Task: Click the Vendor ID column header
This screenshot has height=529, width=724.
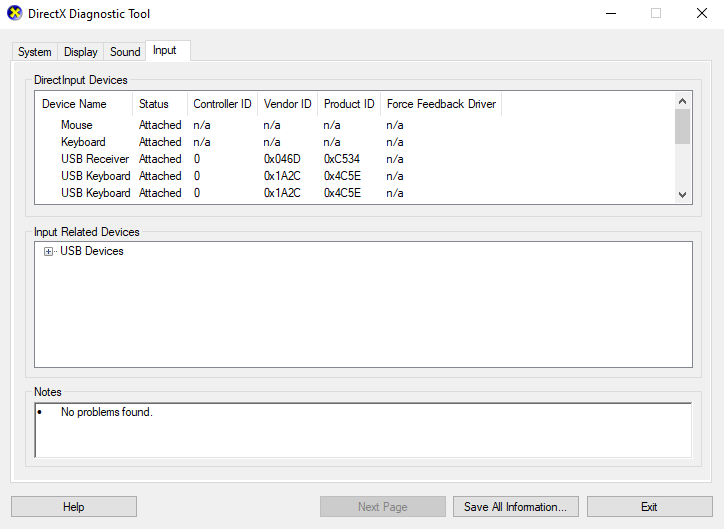Action: 287,104
